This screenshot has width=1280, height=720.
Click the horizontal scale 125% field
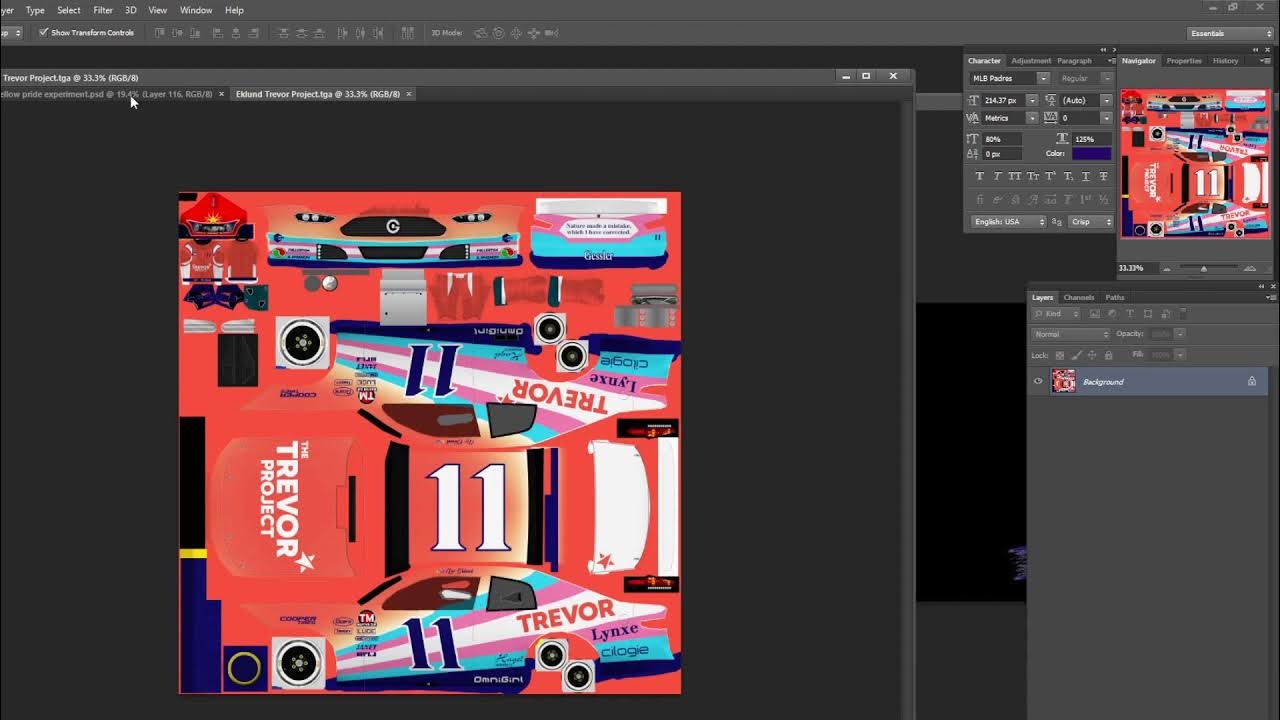point(1092,139)
